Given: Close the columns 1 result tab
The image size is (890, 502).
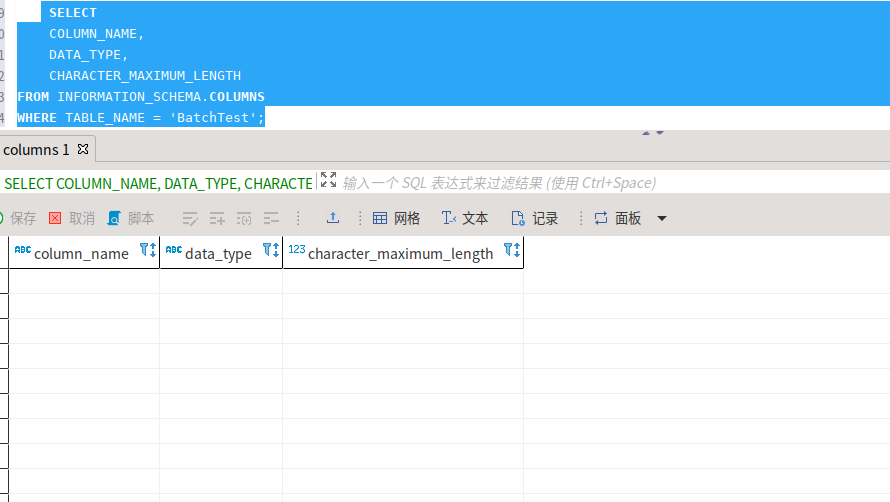Looking at the screenshot, I should [83, 150].
